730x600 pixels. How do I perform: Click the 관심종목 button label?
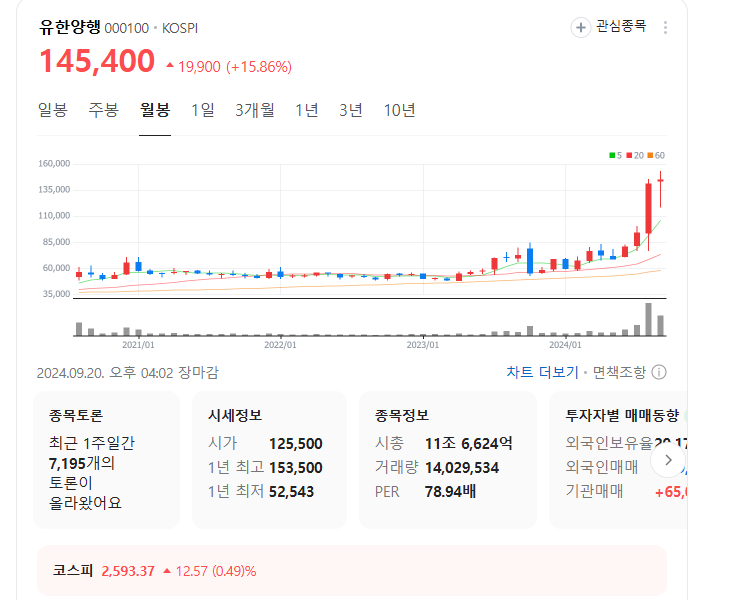621,26
